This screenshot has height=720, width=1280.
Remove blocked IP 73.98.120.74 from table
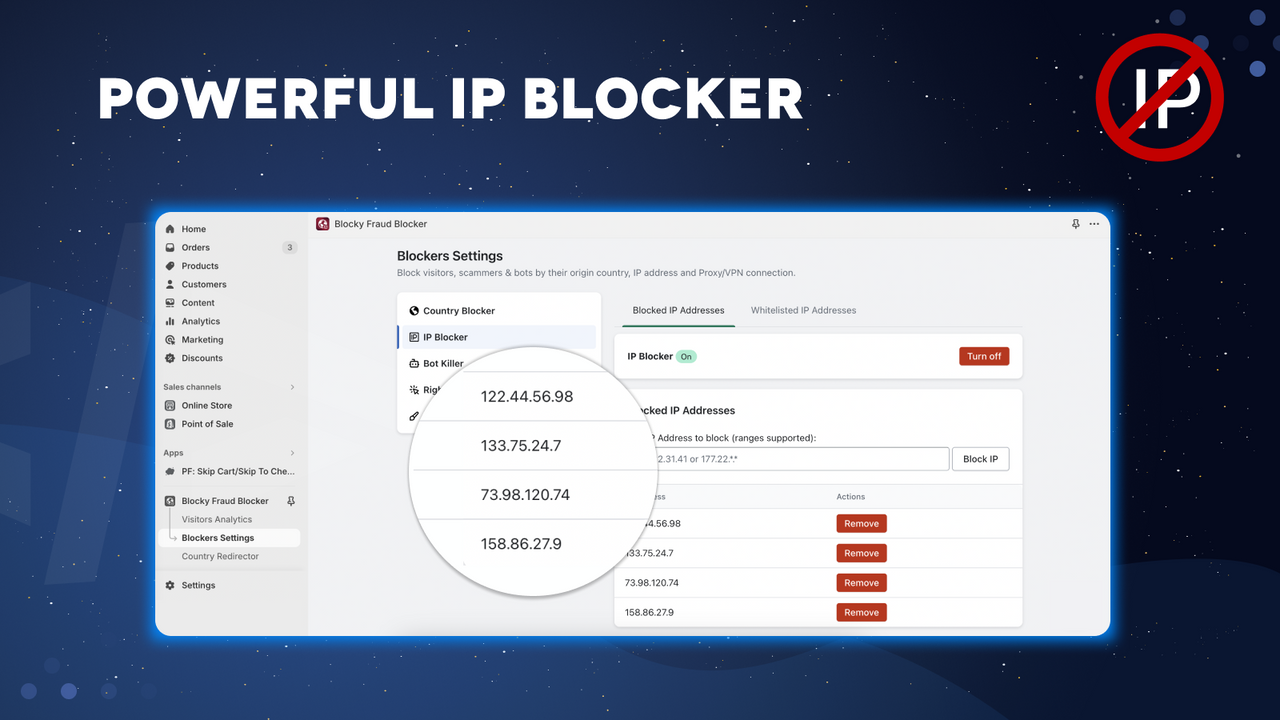861,583
